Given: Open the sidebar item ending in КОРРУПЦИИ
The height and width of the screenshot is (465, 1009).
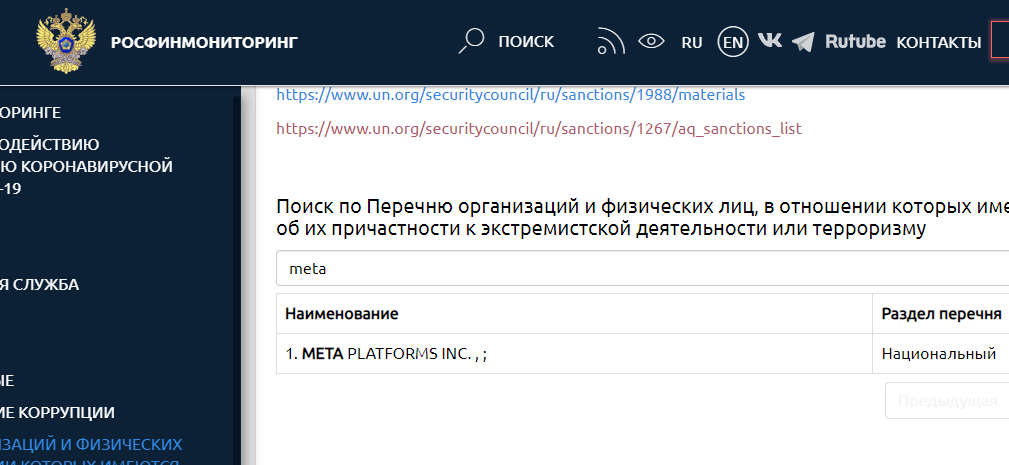Looking at the screenshot, I should 58,412.
